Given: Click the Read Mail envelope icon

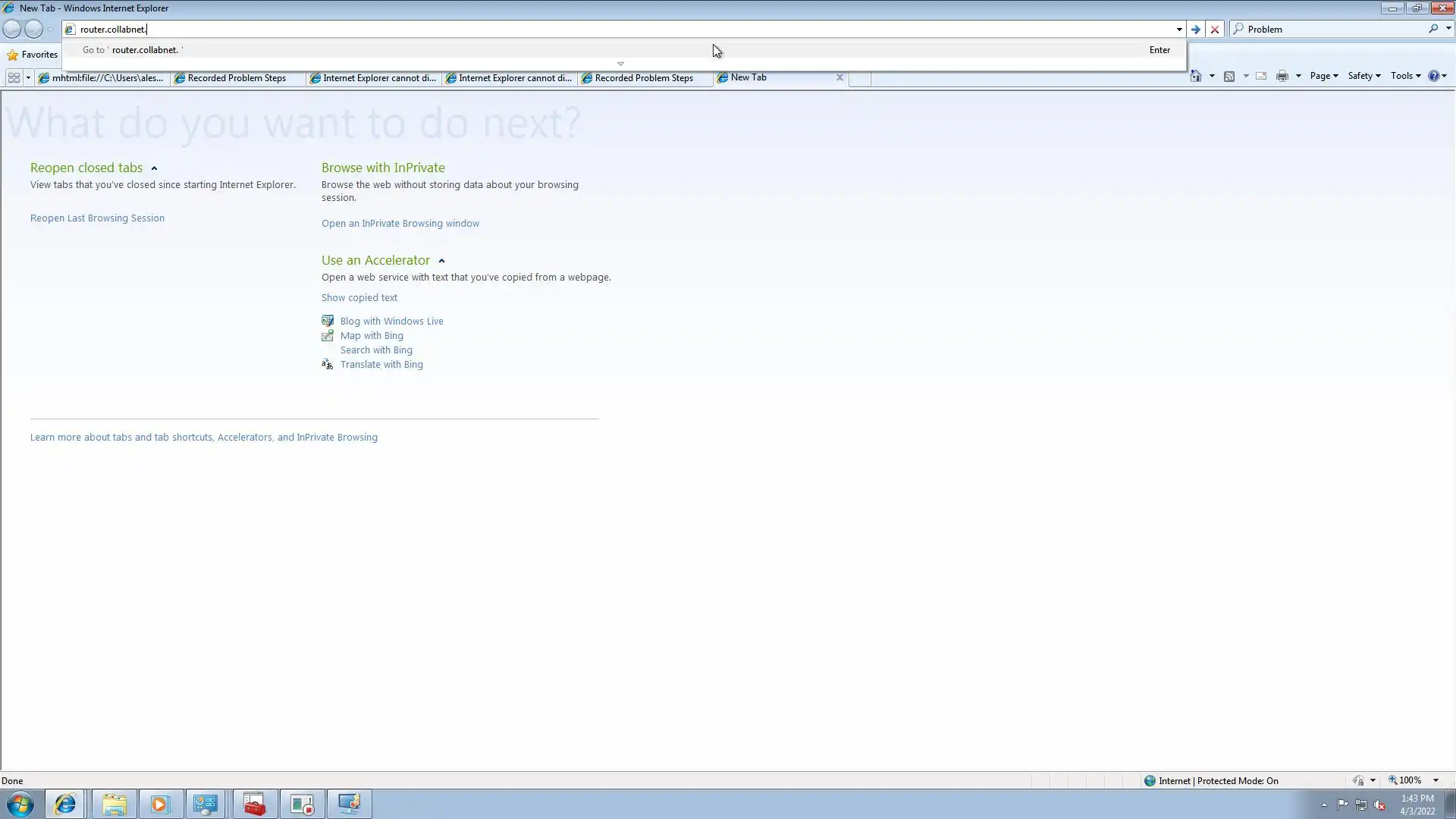Looking at the screenshot, I should (x=1261, y=76).
